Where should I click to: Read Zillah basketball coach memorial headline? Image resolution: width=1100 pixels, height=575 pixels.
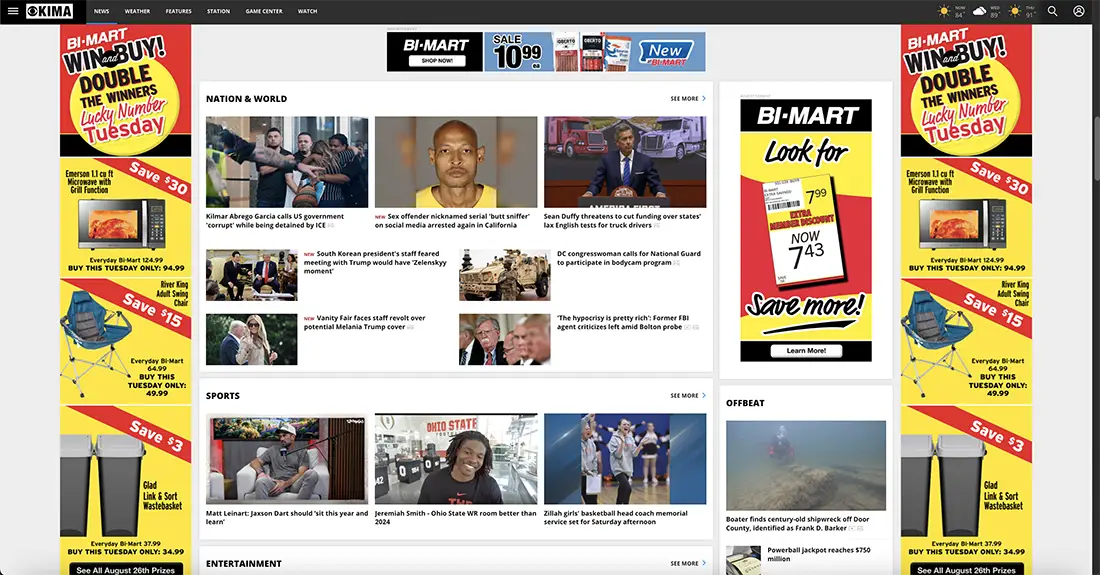click(x=615, y=518)
